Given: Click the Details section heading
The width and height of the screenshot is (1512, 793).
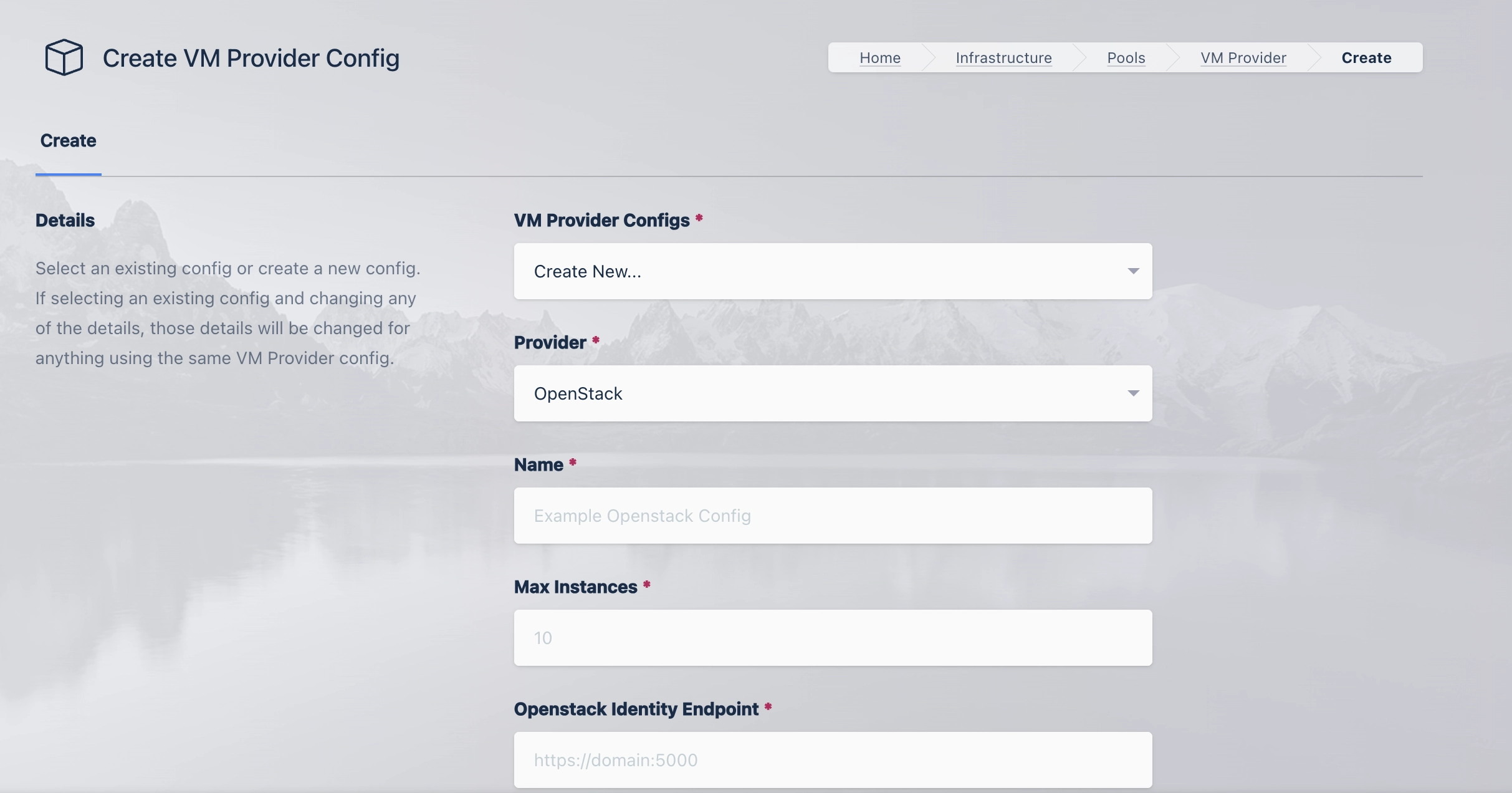Looking at the screenshot, I should (65, 220).
